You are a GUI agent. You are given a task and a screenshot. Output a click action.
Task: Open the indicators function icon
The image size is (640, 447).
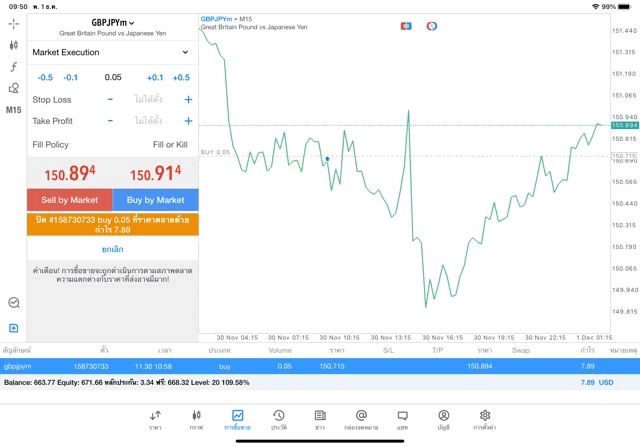pos(13,67)
